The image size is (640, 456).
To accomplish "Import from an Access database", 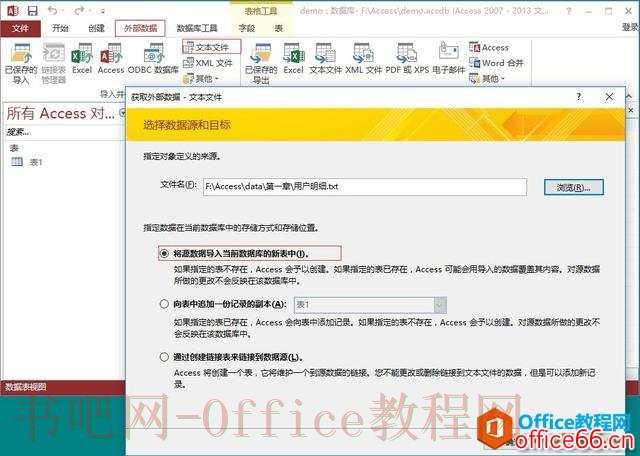I will click(x=111, y=59).
